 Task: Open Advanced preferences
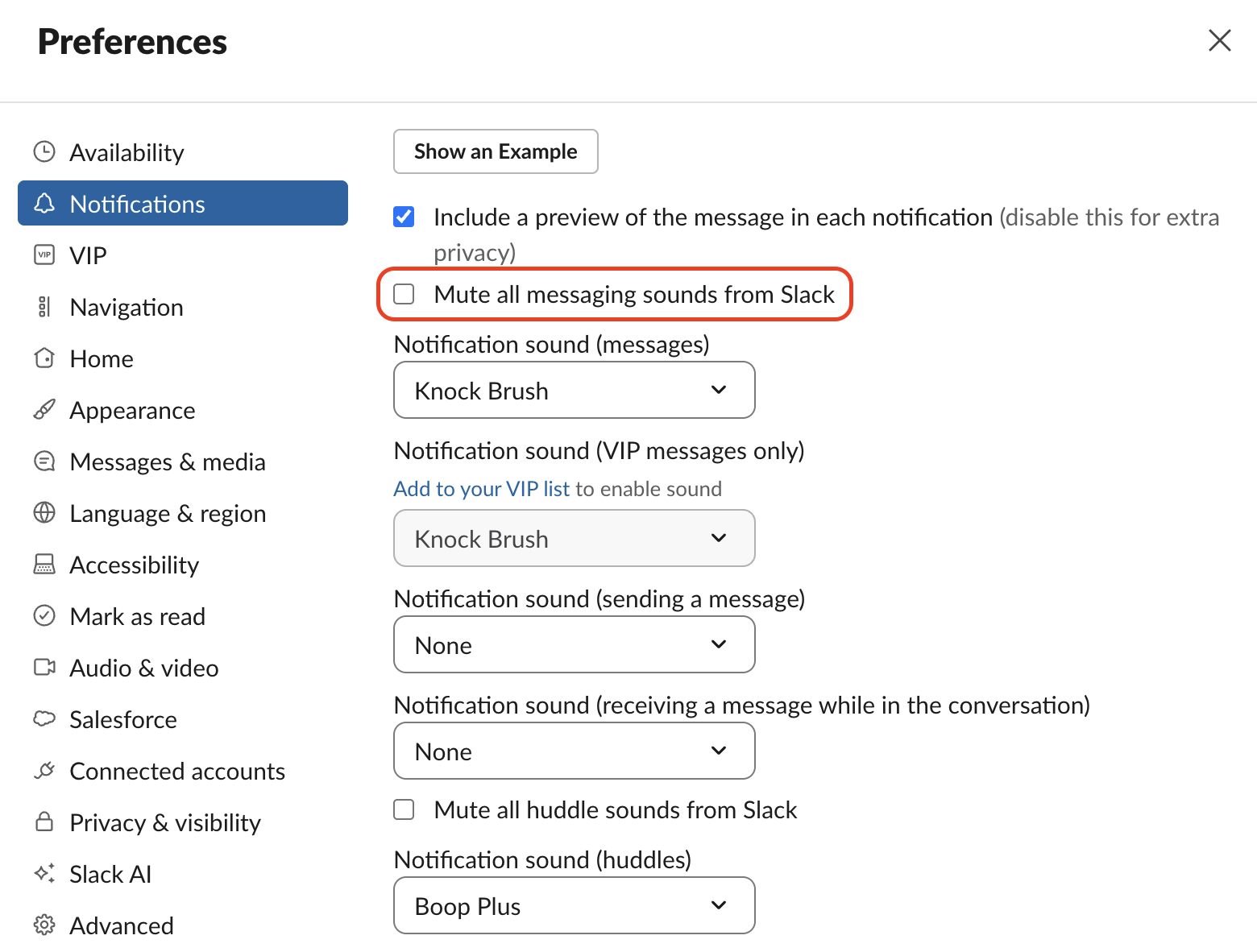click(x=183, y=925)
